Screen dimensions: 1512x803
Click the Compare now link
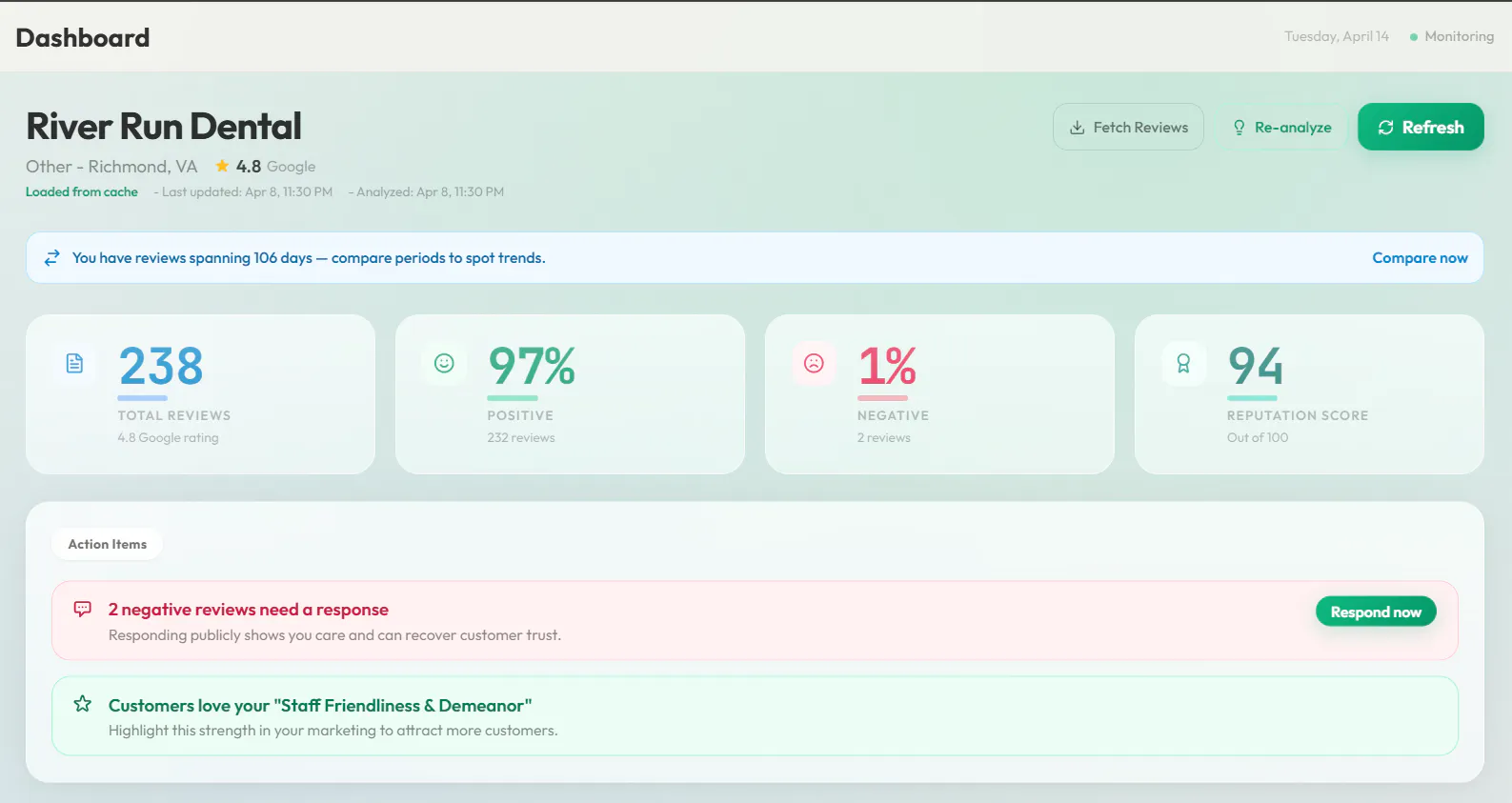1420,258
